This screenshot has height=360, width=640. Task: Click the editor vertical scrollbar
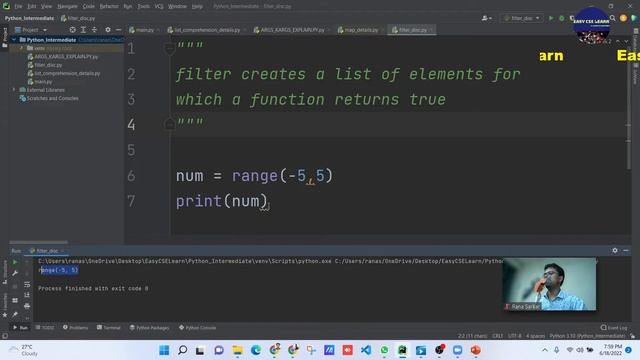629,102
